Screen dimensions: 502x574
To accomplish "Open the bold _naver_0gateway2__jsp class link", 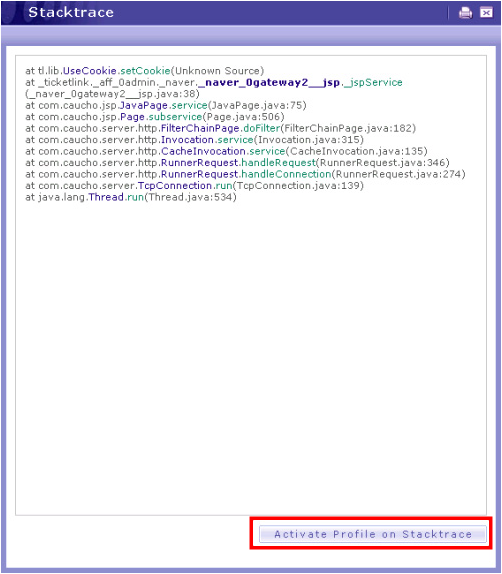I will (269, 82).
